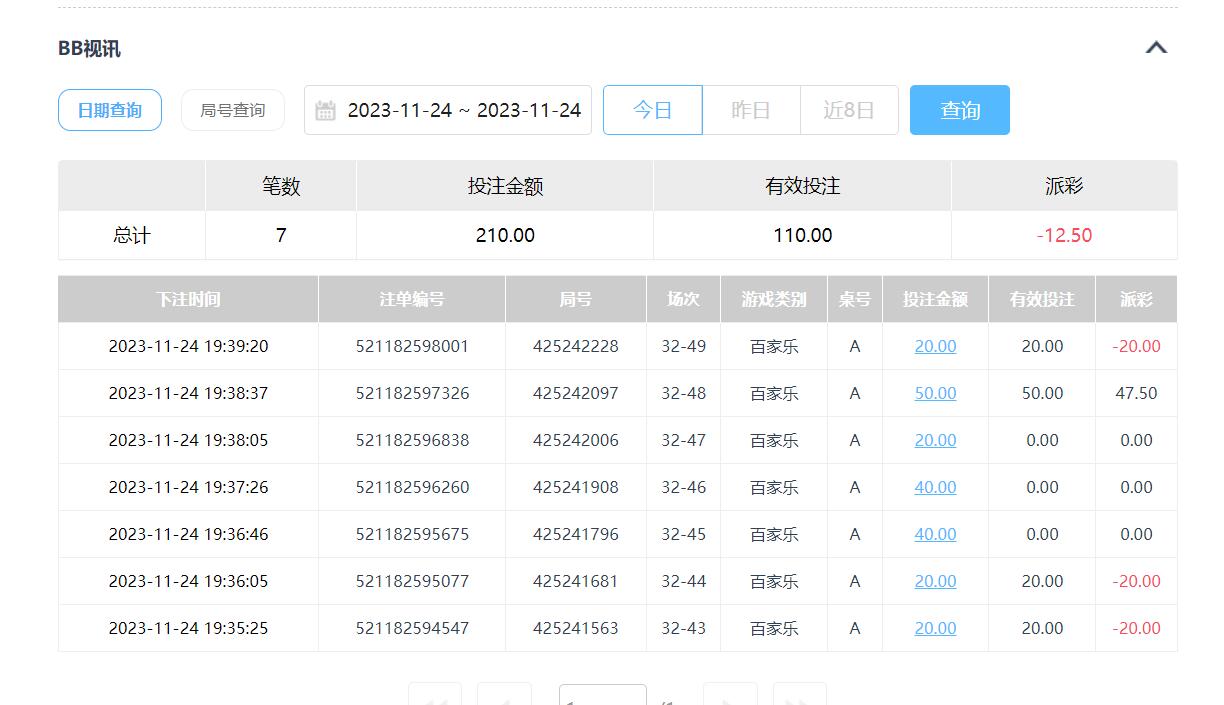
Task: Open the 20.00 bet link for round 32-49
Action: coord(935,346)
